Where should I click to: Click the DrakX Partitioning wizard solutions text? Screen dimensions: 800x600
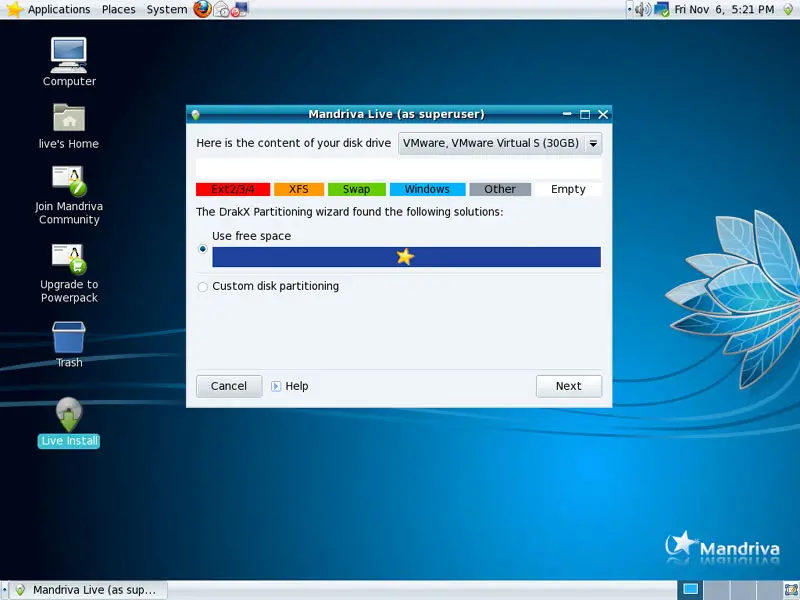[x=349, y=212]
